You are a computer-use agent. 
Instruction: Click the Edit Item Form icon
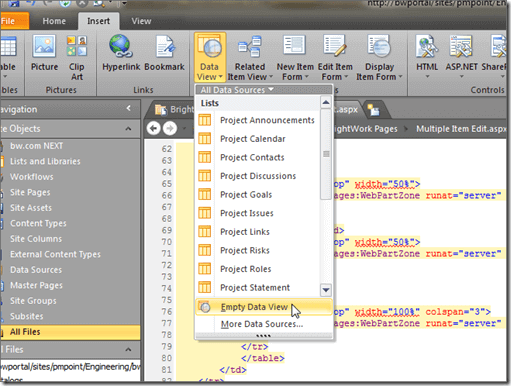tap(335, 46)
